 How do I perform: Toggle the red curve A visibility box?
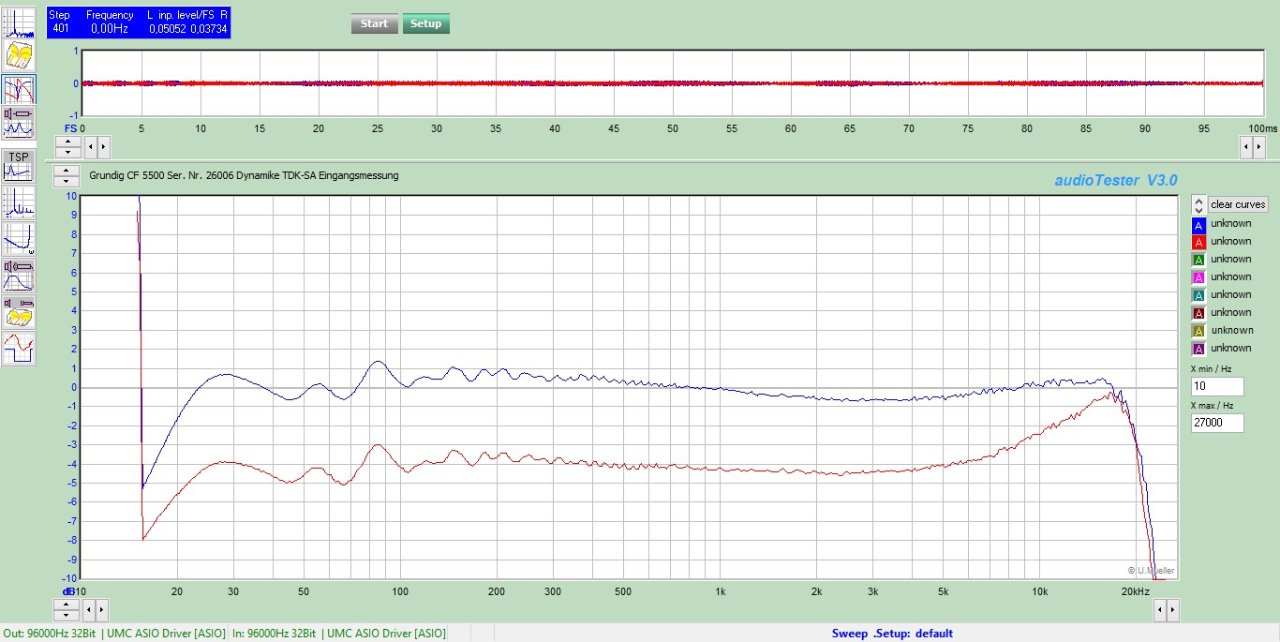point(1199,242)
